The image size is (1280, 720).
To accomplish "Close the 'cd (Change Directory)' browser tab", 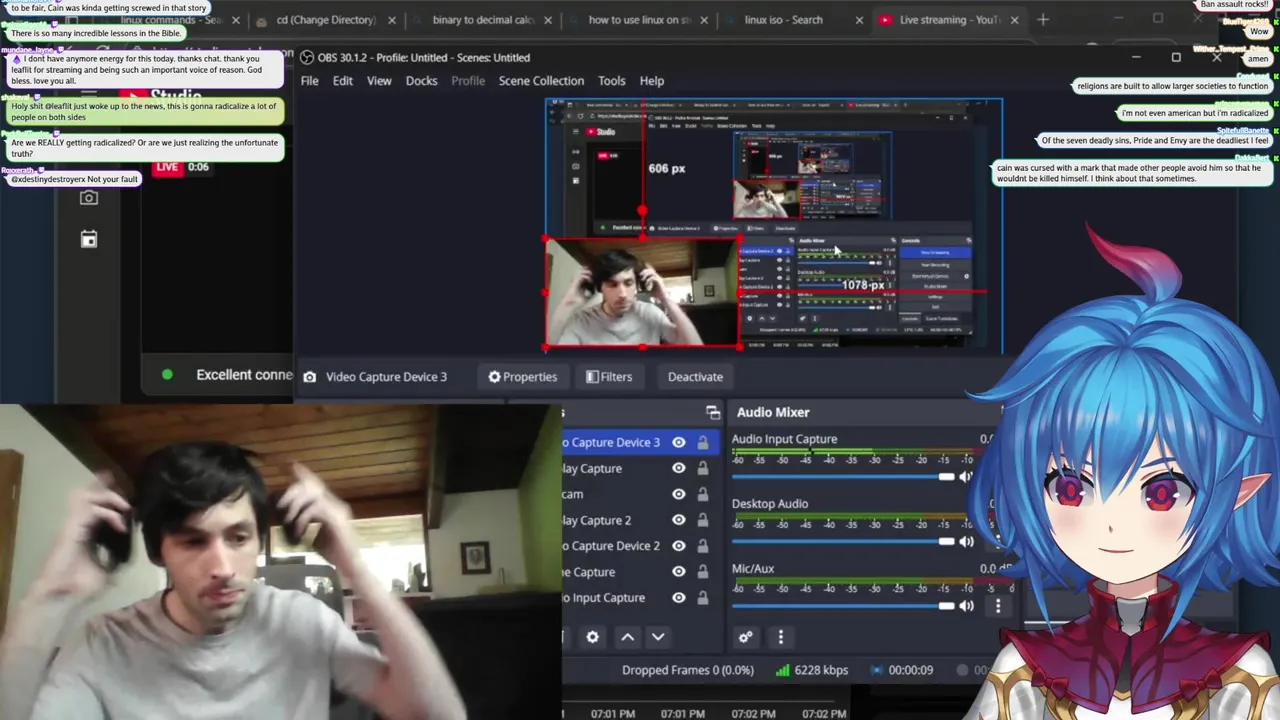I will click(x=392, y=20).
